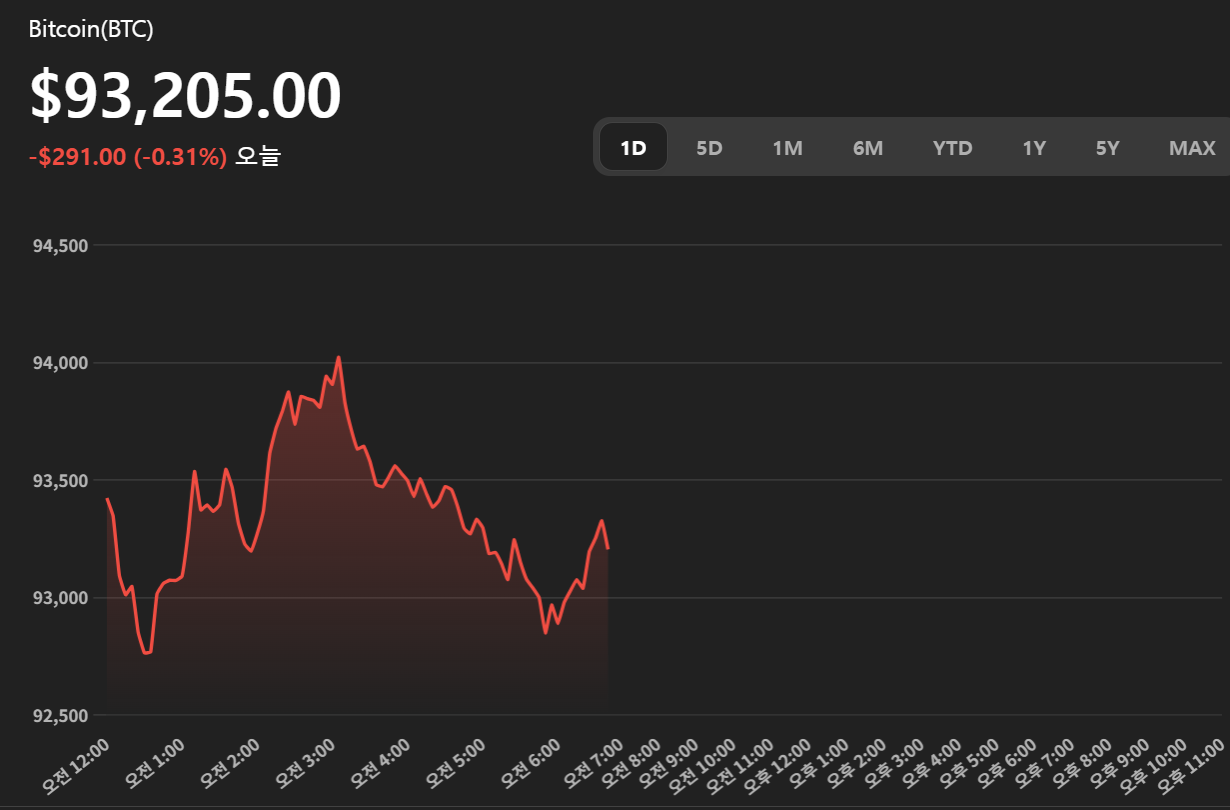Viewport: 1230px width, 810px height.
Task: Click the -$291.00 (-0.31%) change text
Action: (128, 156)
